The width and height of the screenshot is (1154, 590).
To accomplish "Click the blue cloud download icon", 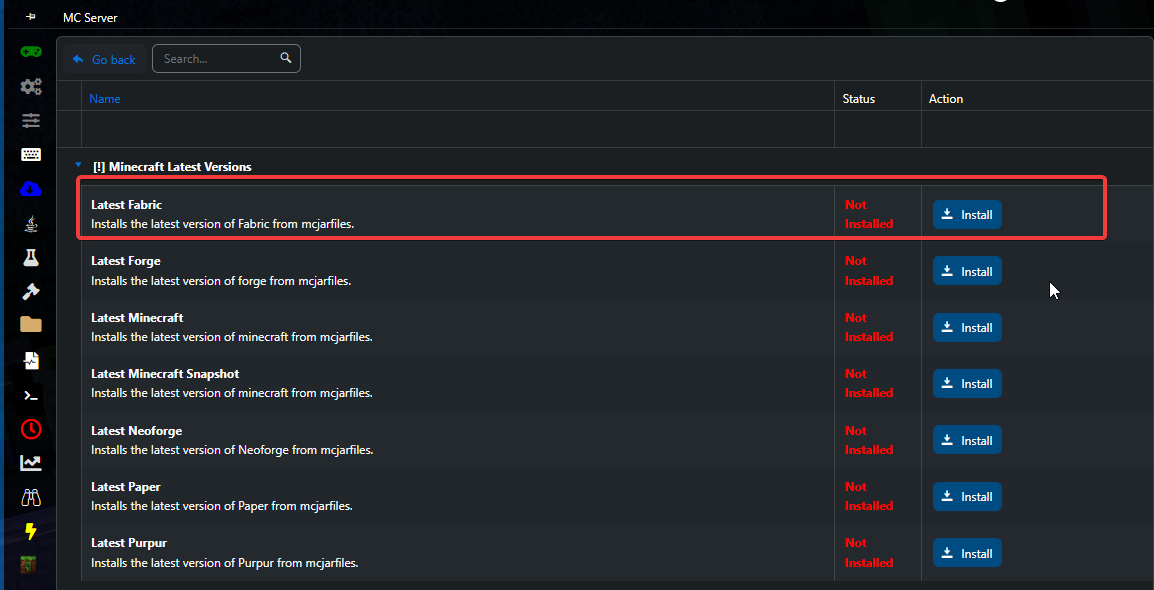I will pos(31,189).
